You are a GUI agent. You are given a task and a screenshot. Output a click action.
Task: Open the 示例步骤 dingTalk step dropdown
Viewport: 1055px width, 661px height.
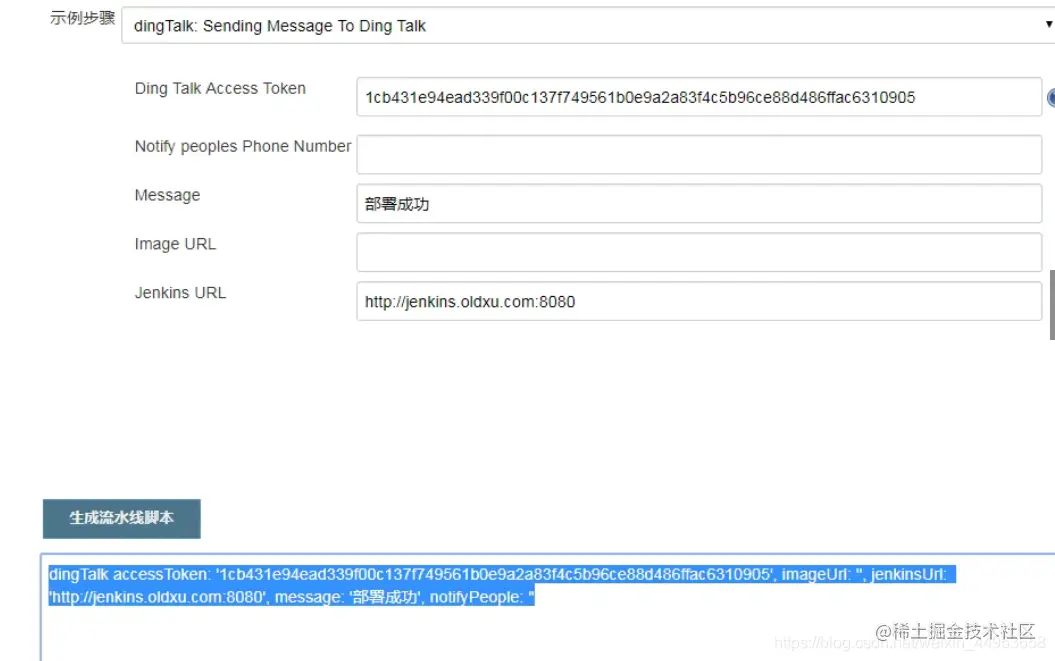(x=588, y=26)
